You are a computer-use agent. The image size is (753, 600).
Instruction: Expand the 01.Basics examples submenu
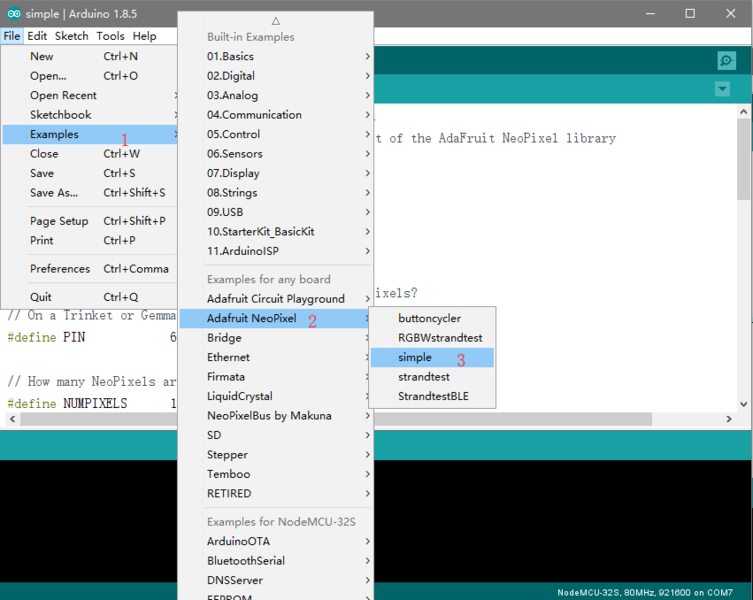(231, 56)
